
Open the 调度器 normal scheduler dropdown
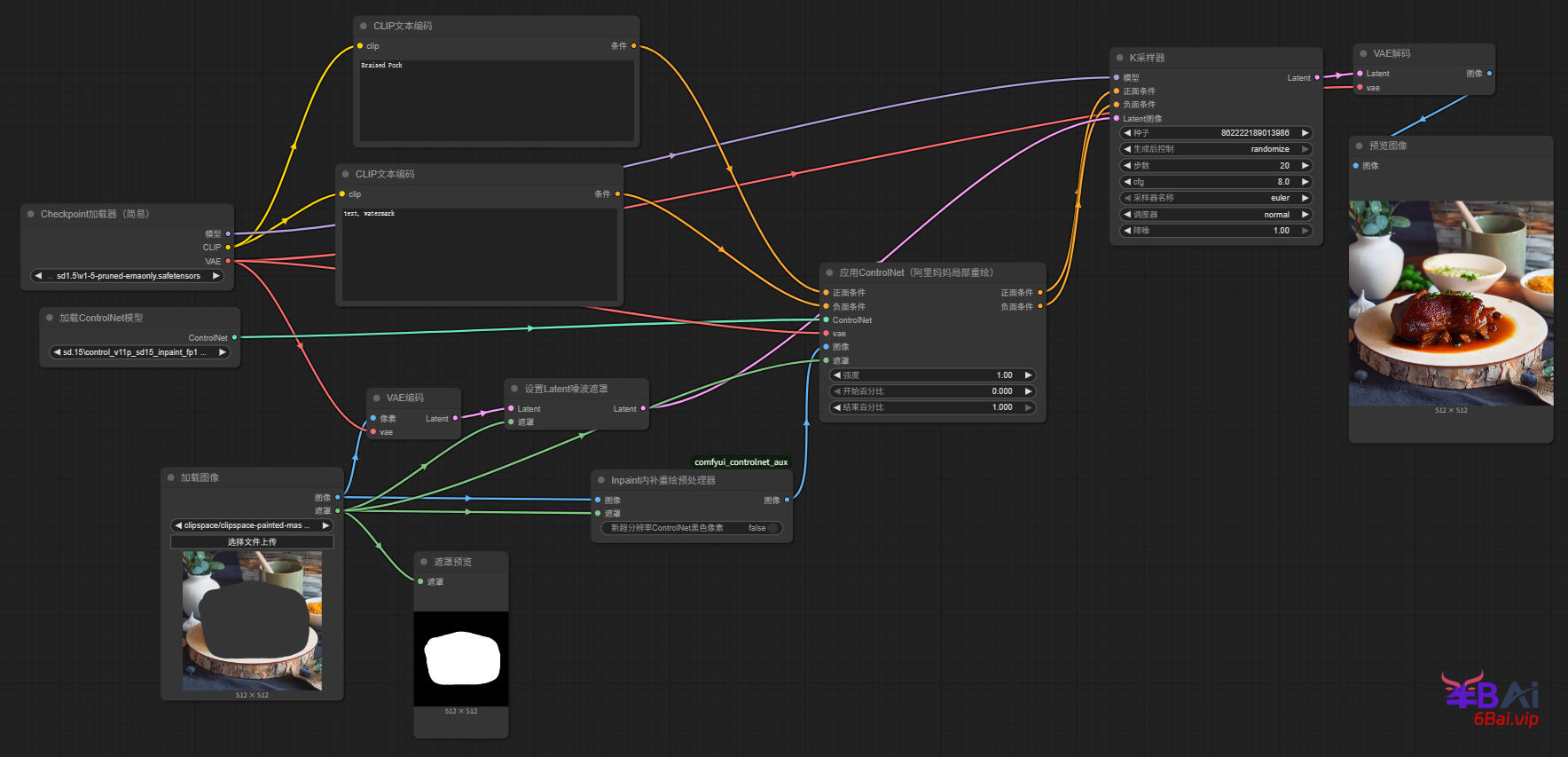1216,215
